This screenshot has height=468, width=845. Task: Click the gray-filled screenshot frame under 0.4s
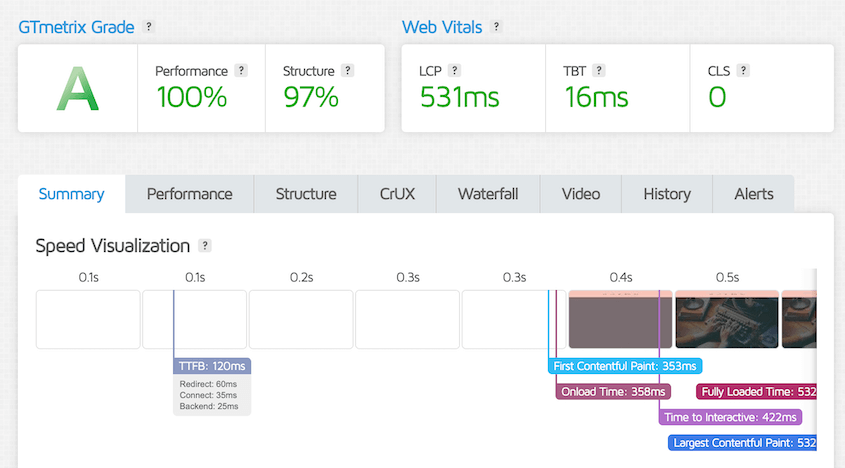[x=620, y=319]
